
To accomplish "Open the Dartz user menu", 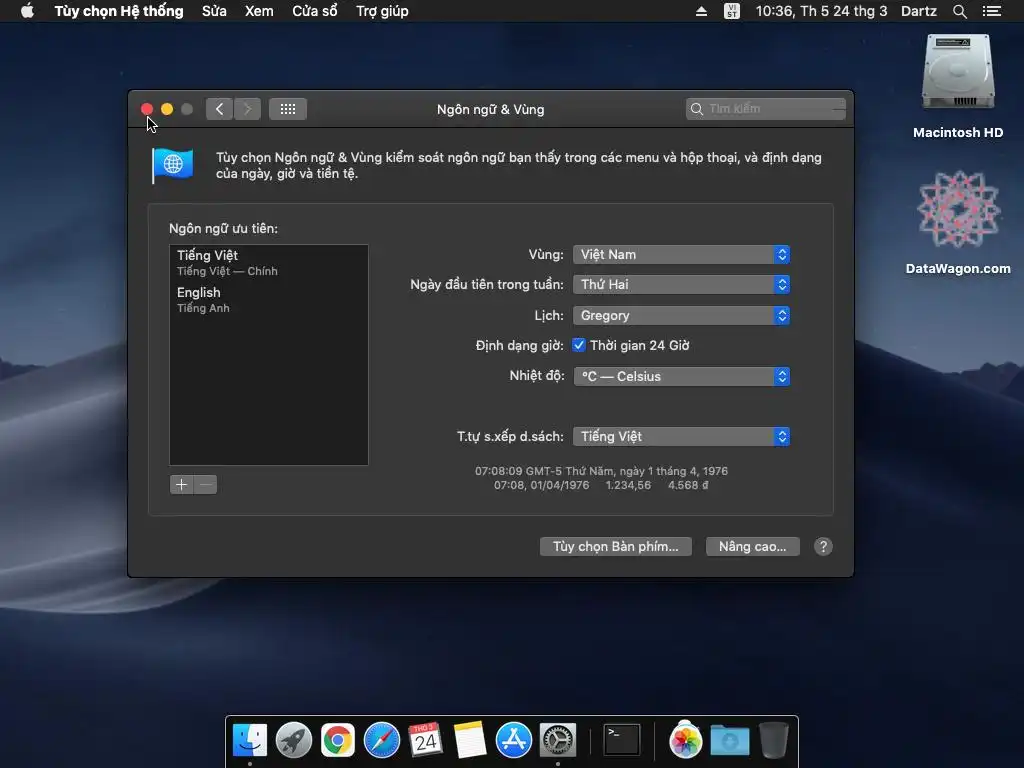I will pos(919,11).
